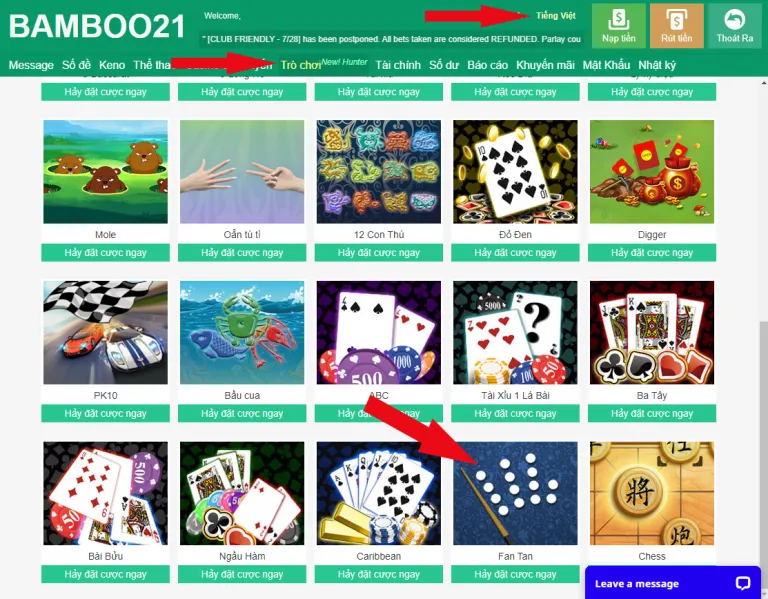Open the Mole game thumbnail

click(x=105, y=172)
